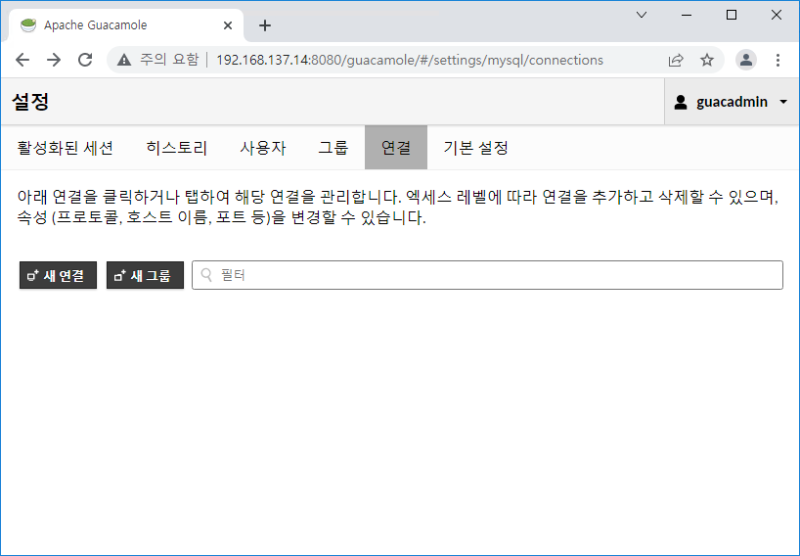Expand the guacadmin user dropdown
The width and height of the screenshot is (800, 556).
[731, 102]
